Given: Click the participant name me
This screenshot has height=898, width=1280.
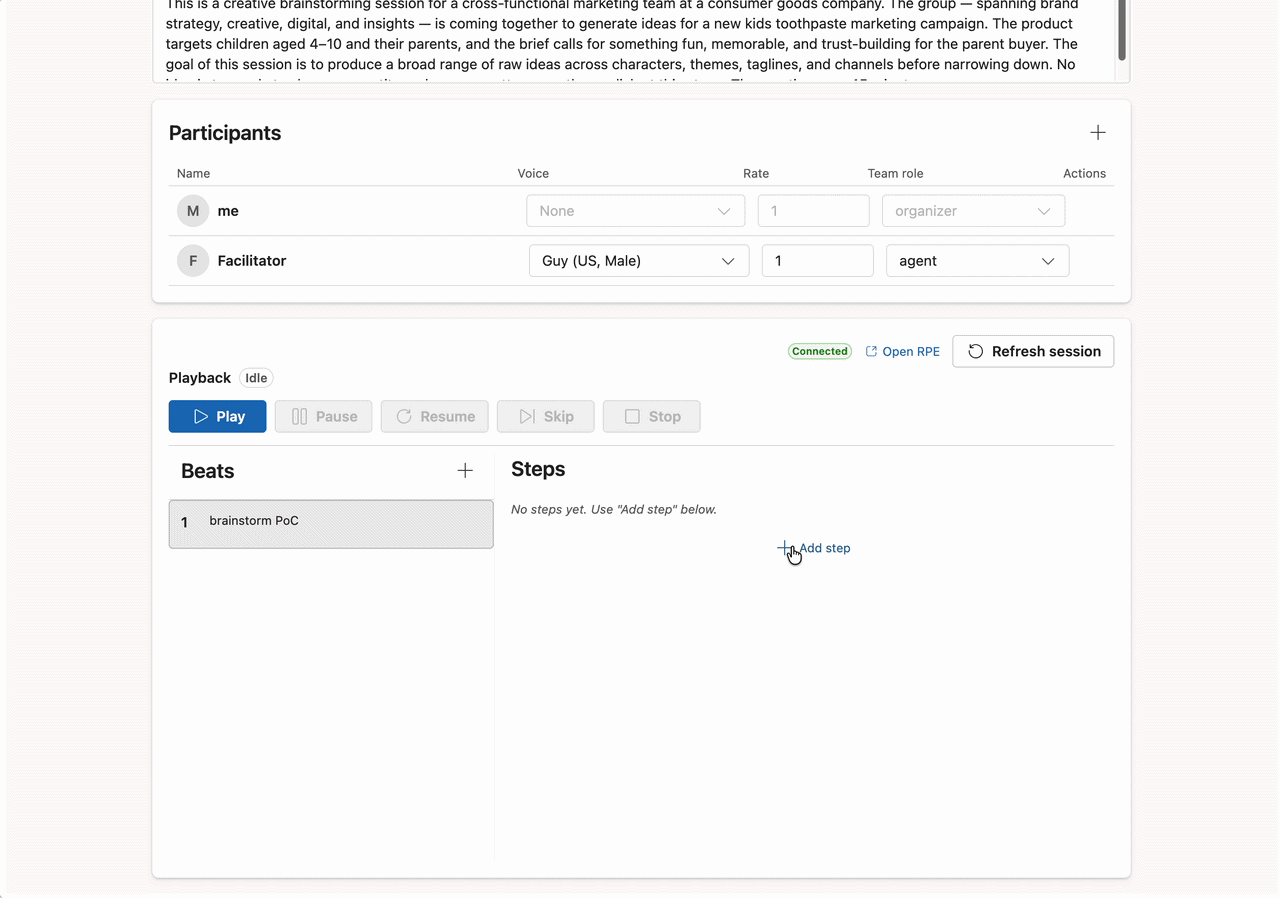Looking at the screenshot, I should [228, 211].
